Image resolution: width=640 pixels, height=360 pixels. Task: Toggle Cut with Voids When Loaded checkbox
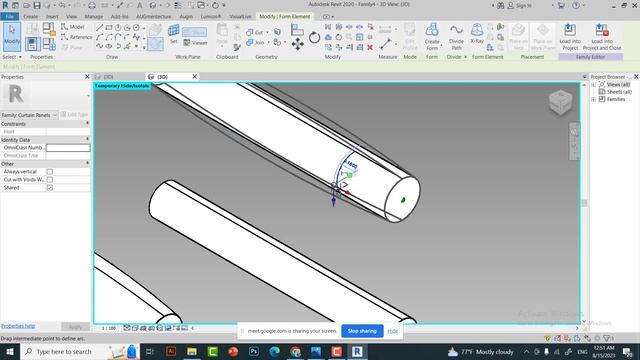pyautogui.click(x=49, y=180)
